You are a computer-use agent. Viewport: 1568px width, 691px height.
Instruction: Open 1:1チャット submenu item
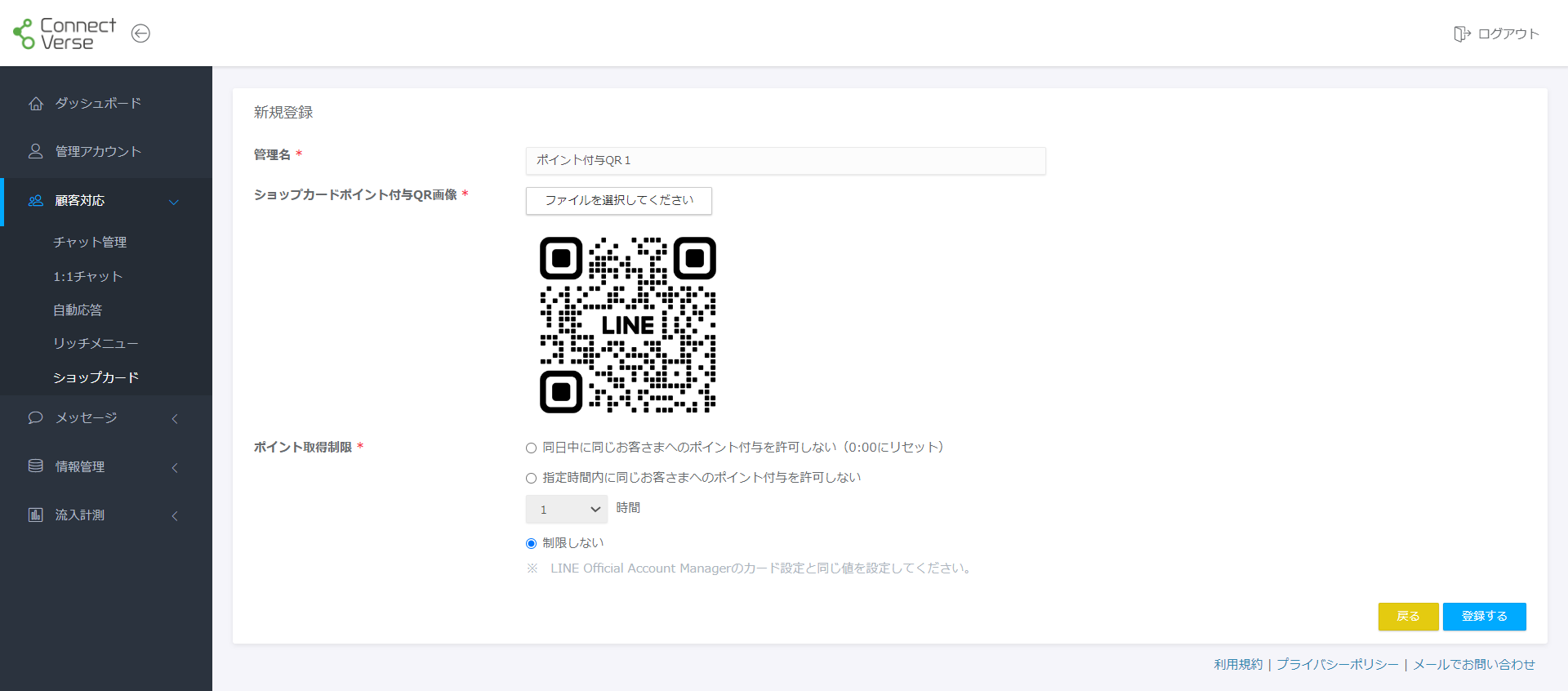(x=88, y=276)
